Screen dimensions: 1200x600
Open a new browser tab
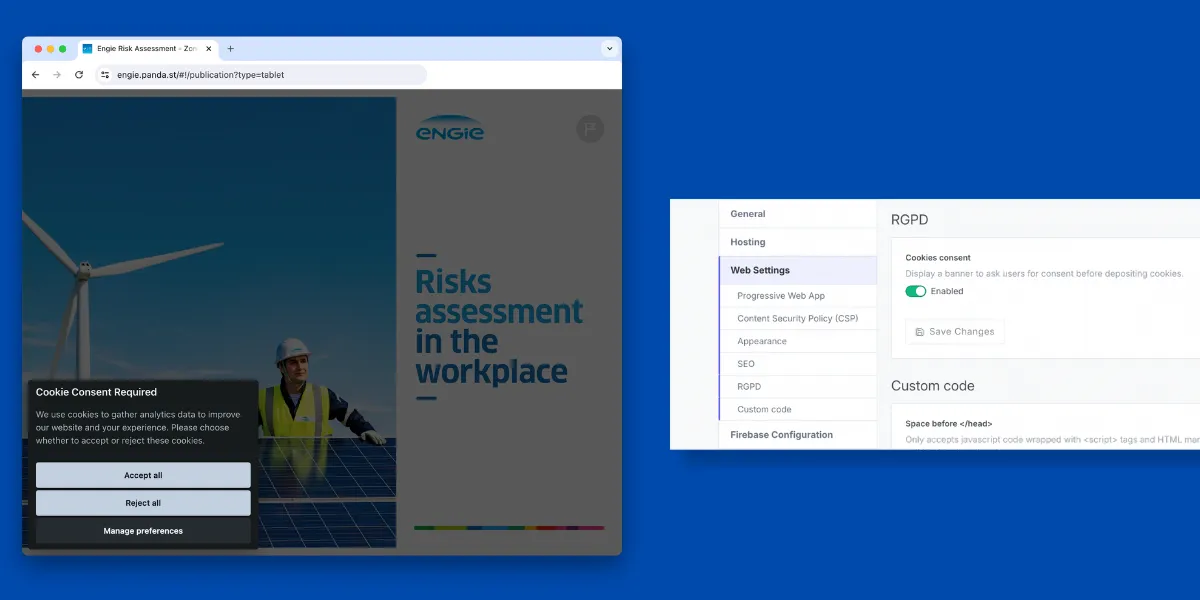pyautogui.click(x=230, y=48)
